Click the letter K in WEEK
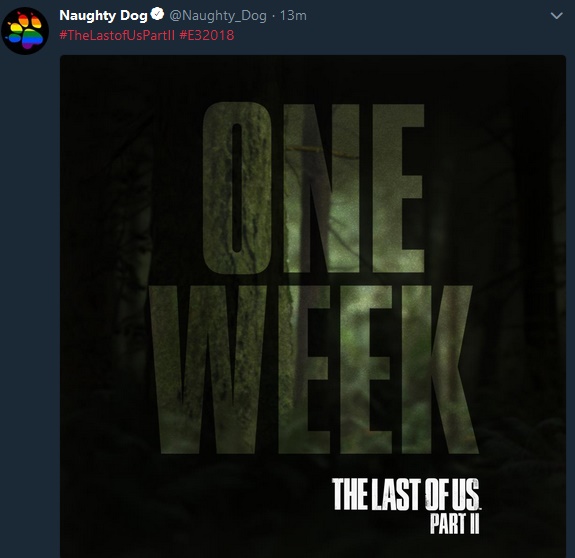The image size is (575, 558). (441, 370)
